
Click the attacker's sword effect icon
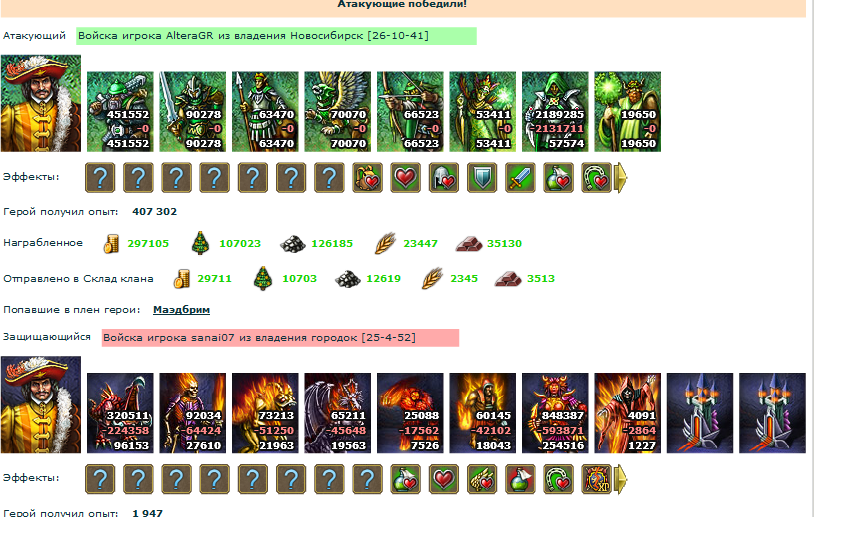click(520, 177)
